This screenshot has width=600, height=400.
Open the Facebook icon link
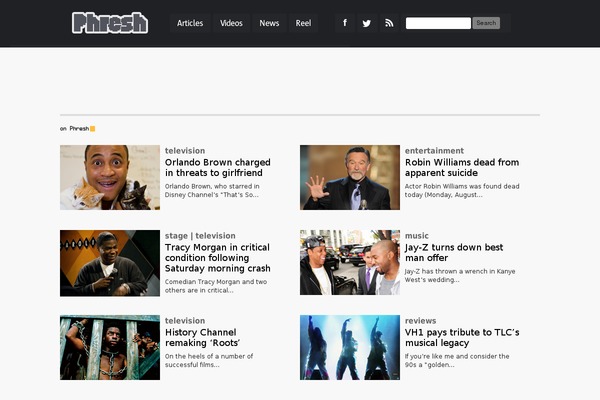click(345, 23)
